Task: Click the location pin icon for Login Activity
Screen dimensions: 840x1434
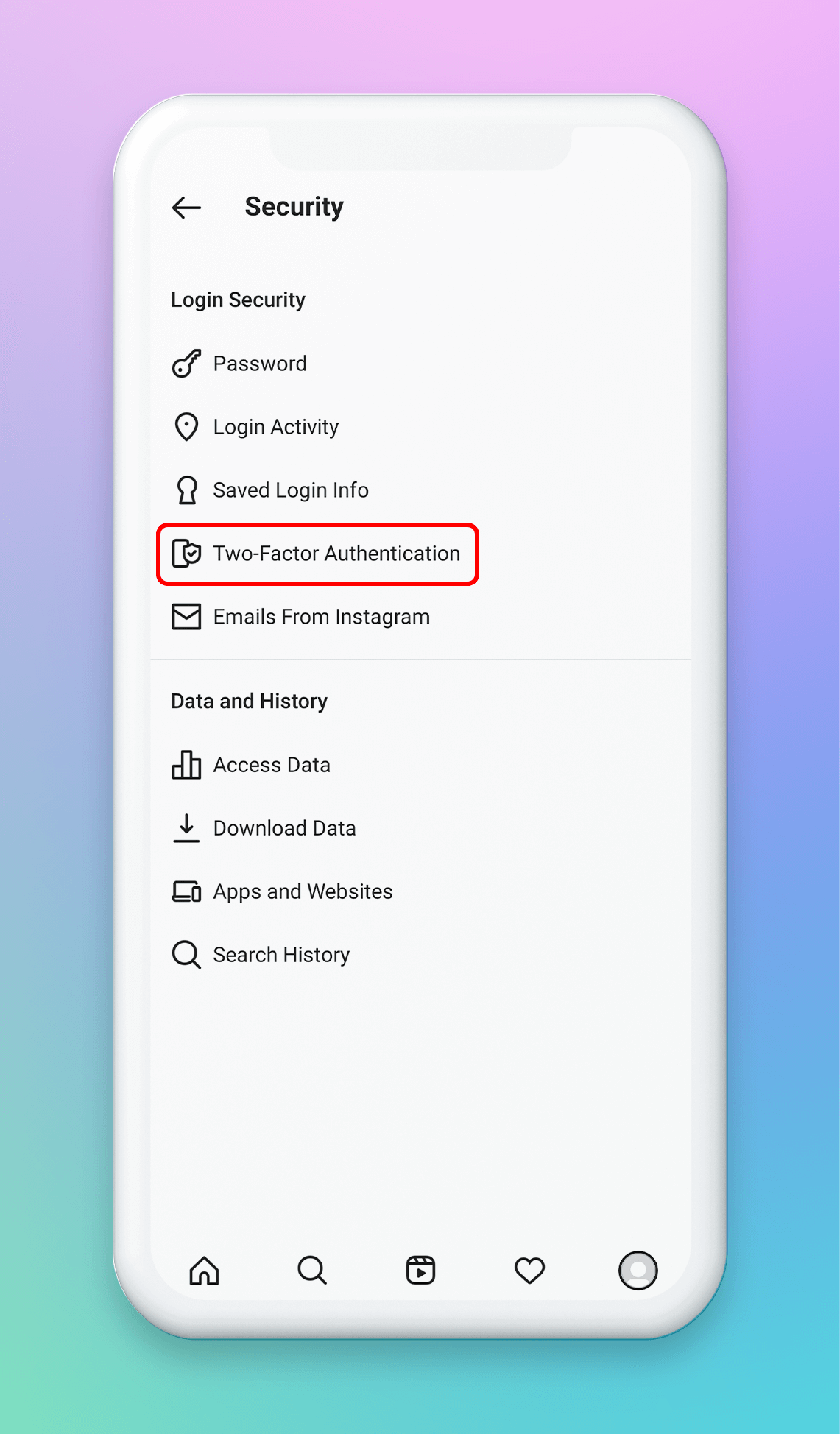Action: pos(186,427)
